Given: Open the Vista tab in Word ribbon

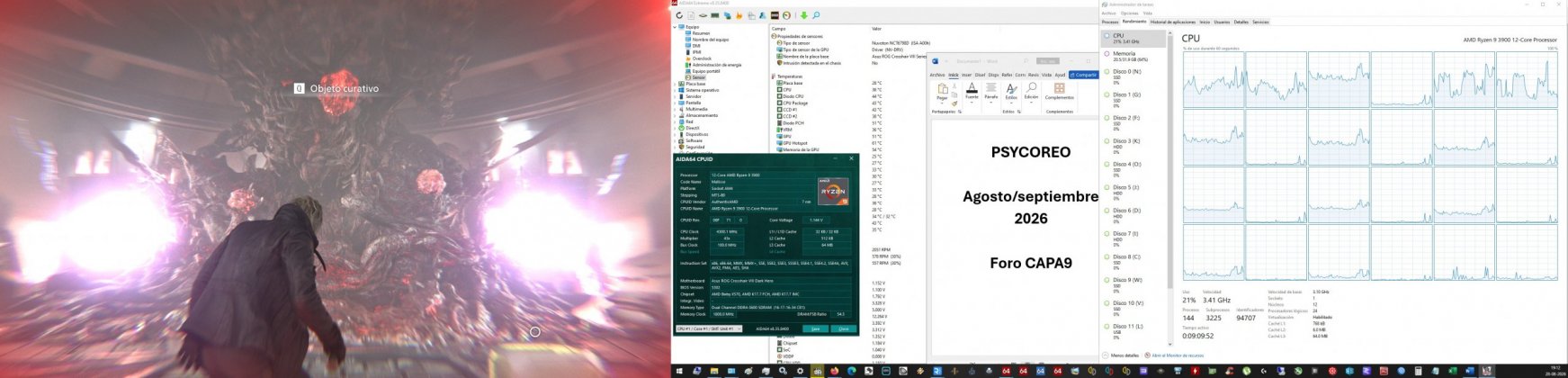Looking at the screenshot, I should 1046,75.
